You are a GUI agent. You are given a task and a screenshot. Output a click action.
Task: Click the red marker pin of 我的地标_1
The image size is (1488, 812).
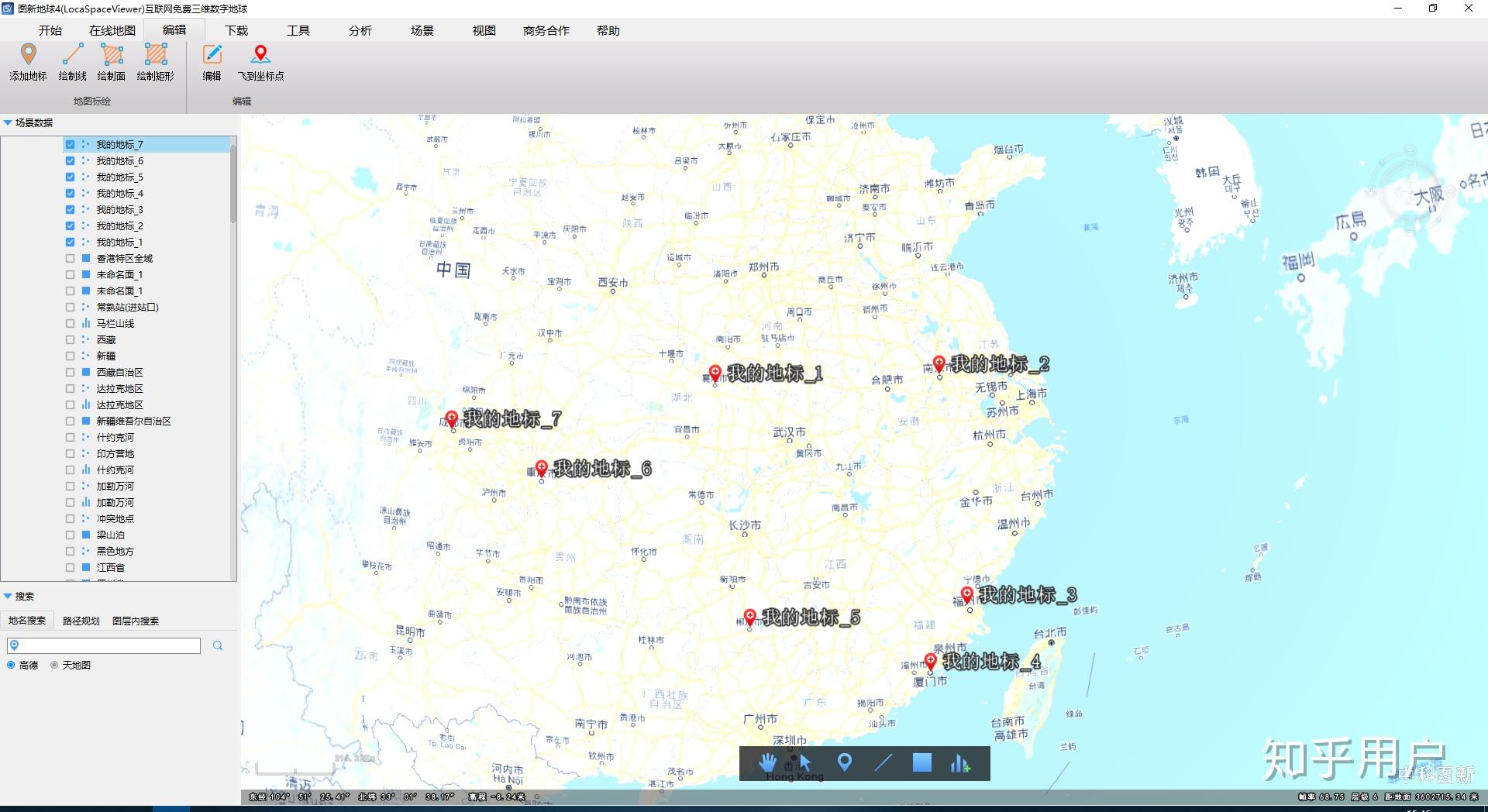coord(715,373)
